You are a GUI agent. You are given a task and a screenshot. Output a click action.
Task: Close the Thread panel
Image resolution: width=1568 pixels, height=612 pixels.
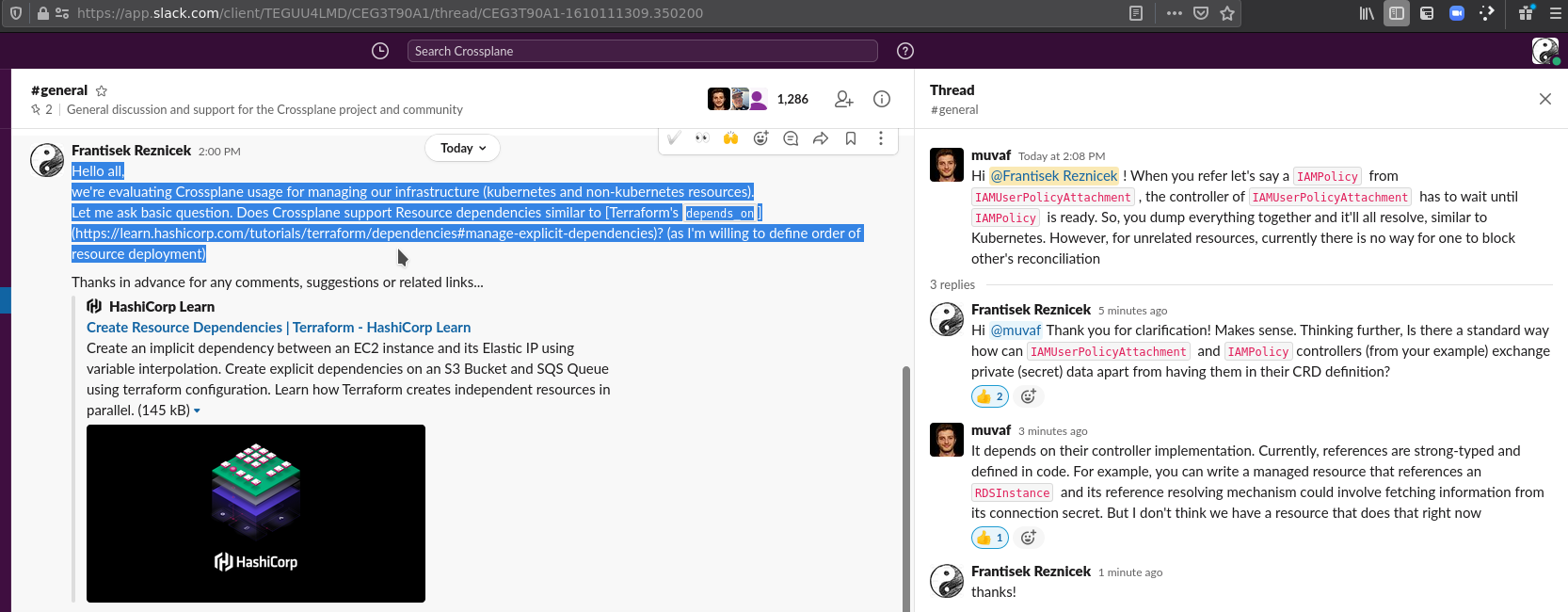[x=1545, y=99]
